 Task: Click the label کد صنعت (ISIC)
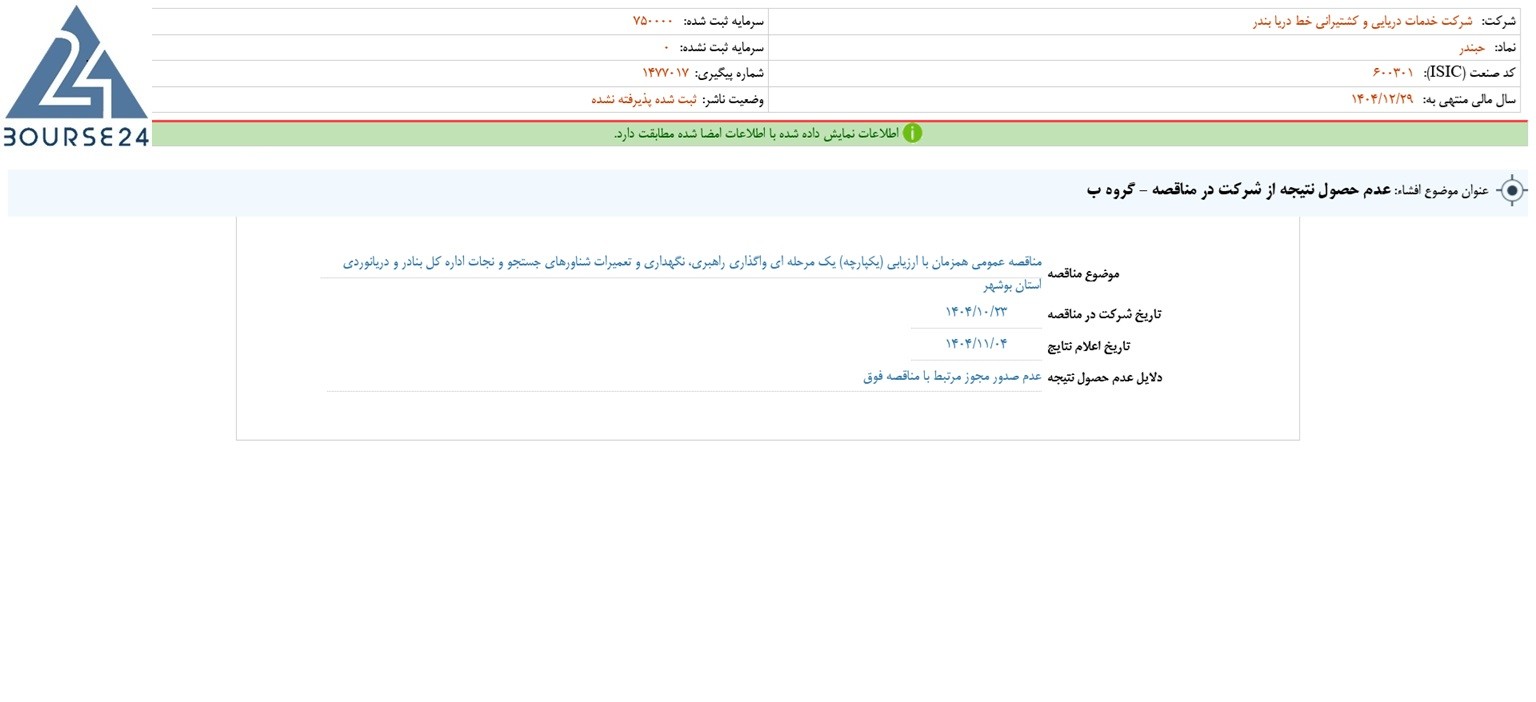pos(1471,73)
